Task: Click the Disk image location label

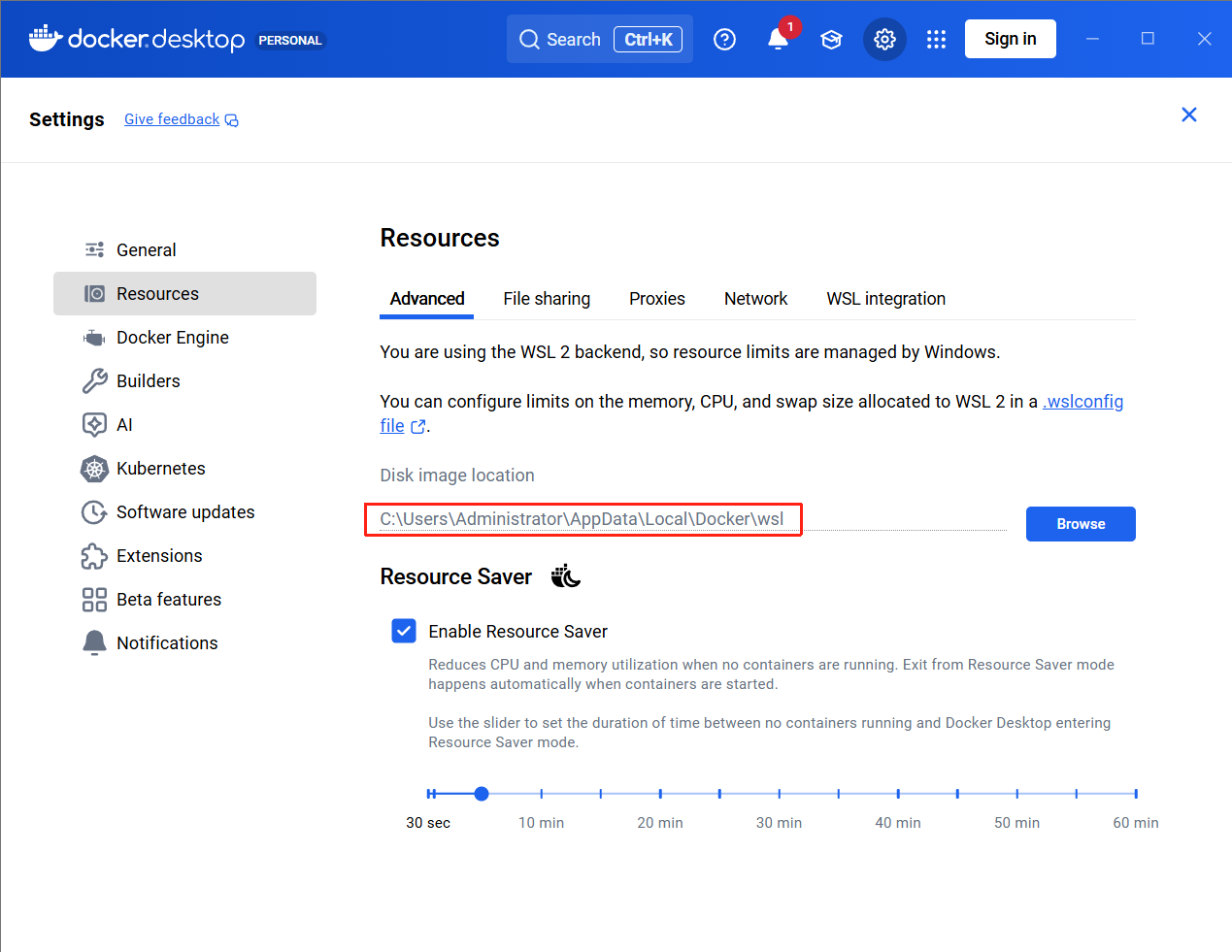Action: (x=457, y=476)
